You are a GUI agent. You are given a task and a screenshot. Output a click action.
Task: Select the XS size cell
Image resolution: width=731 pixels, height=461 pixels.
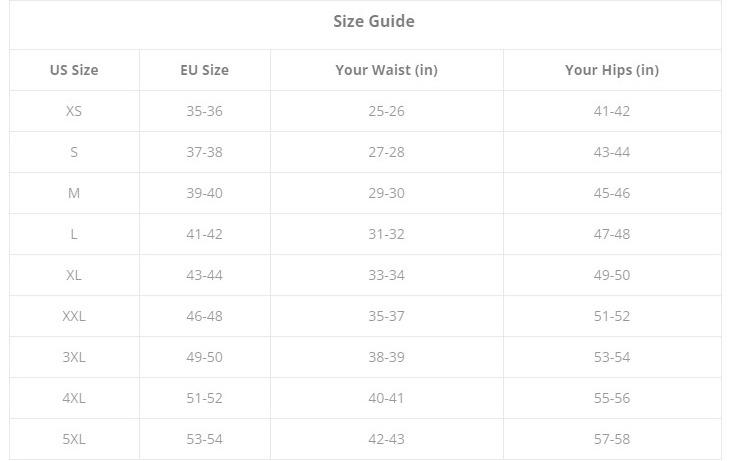tap(74, 111)
